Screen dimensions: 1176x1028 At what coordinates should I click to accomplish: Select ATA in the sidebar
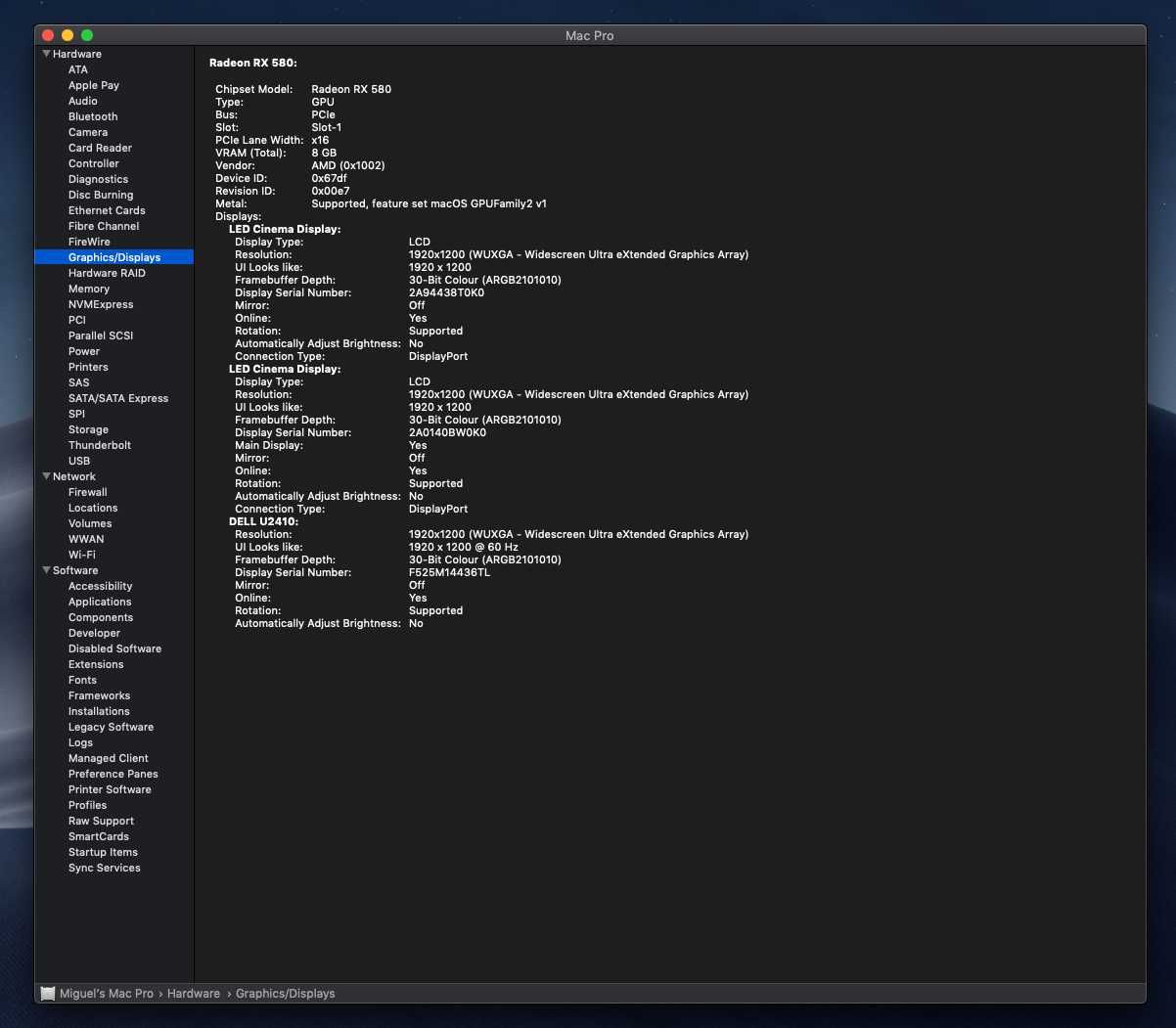(x=78, y=69)
